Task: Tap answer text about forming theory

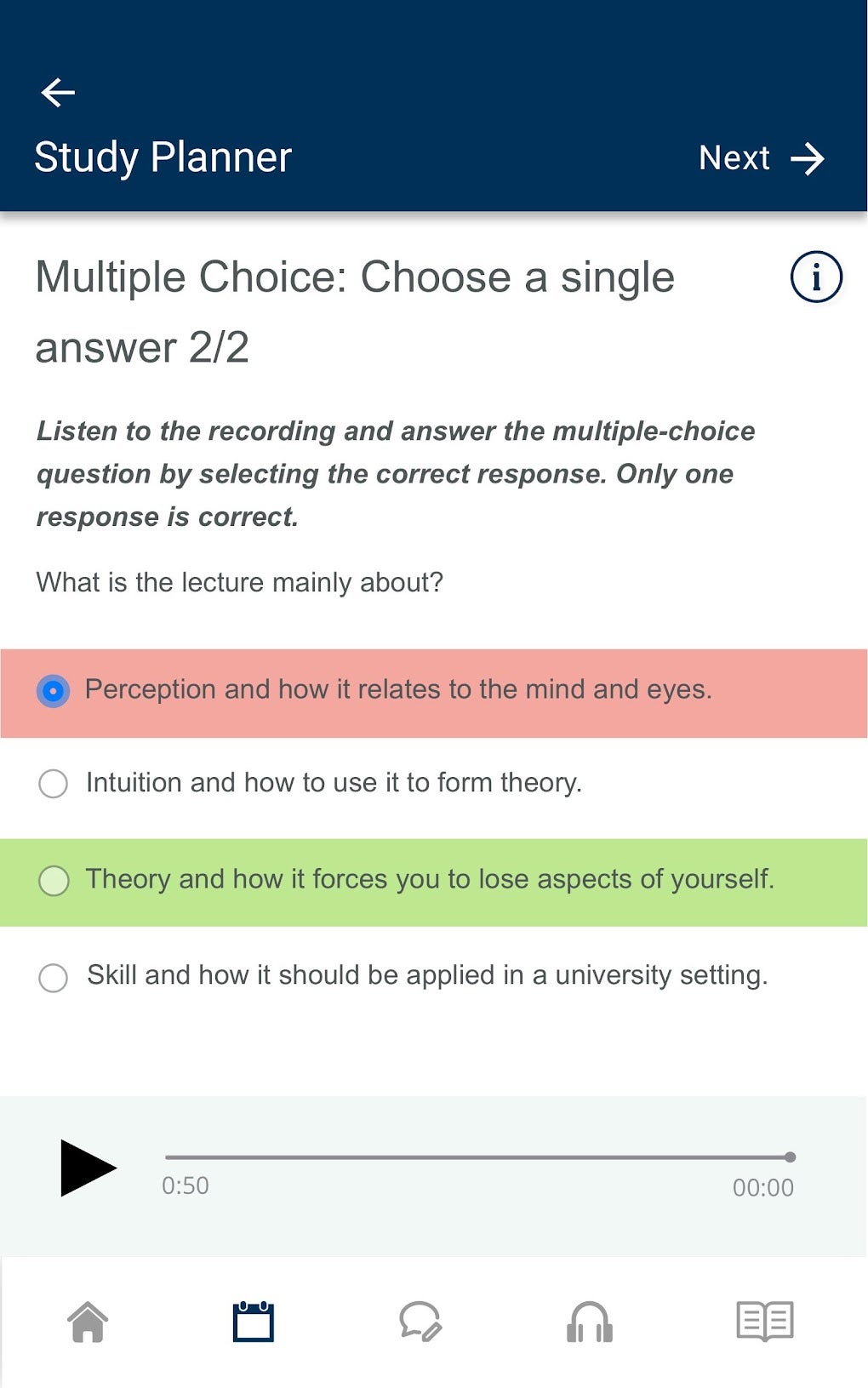Action: pyautogui.click(x=334, y=783)
